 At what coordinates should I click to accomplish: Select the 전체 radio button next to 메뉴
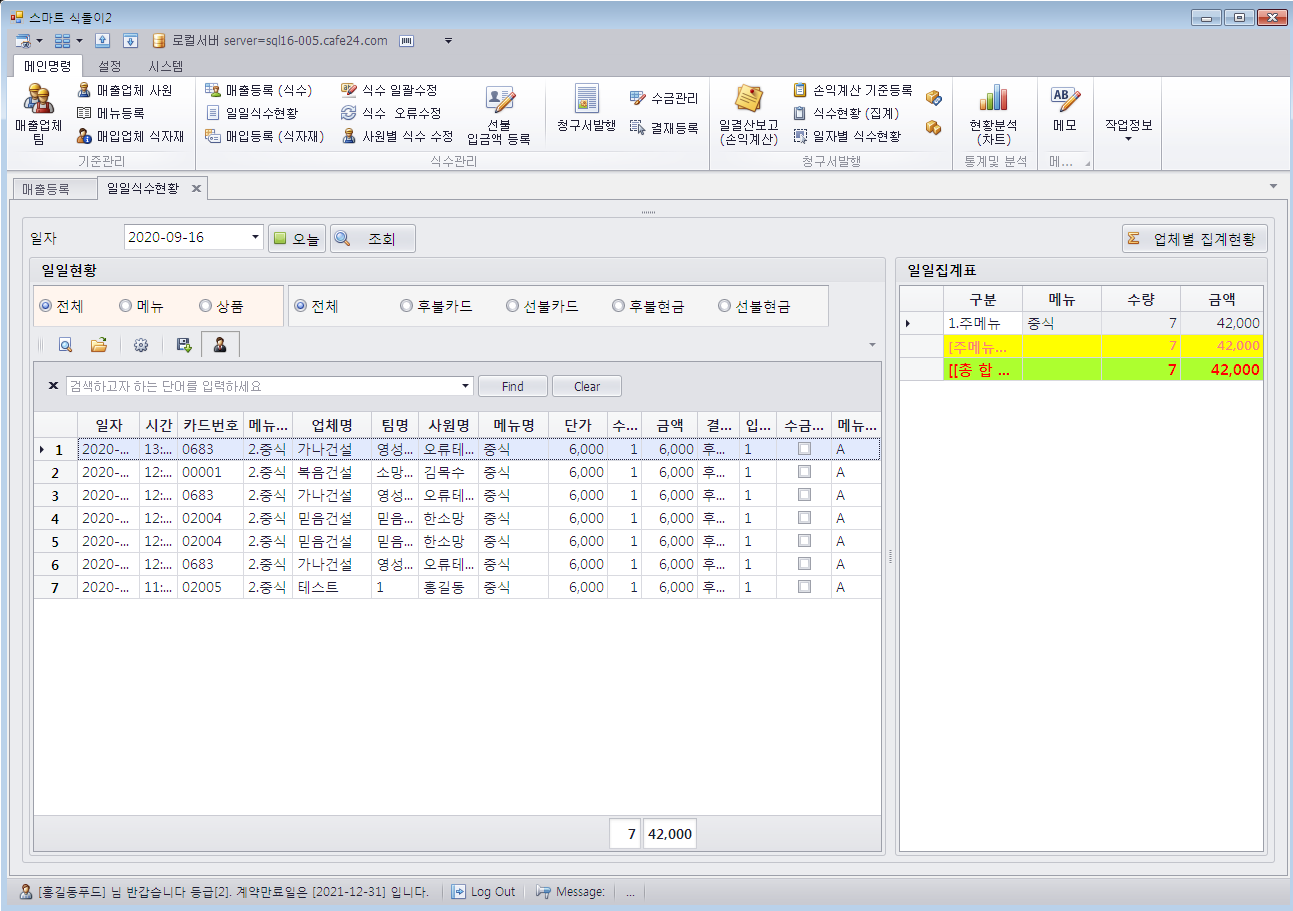[62, 306]
